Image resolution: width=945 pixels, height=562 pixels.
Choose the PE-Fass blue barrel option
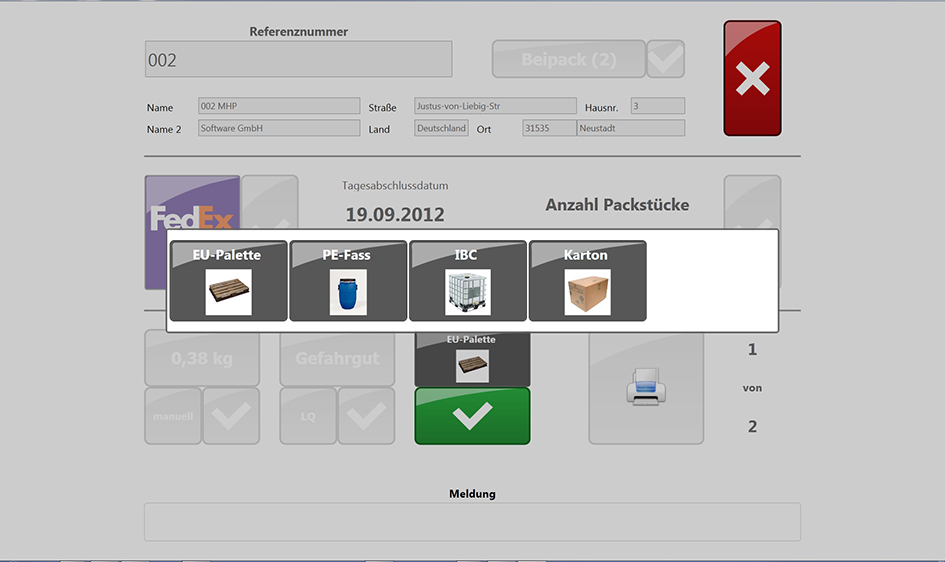click(x=348, y=281)
